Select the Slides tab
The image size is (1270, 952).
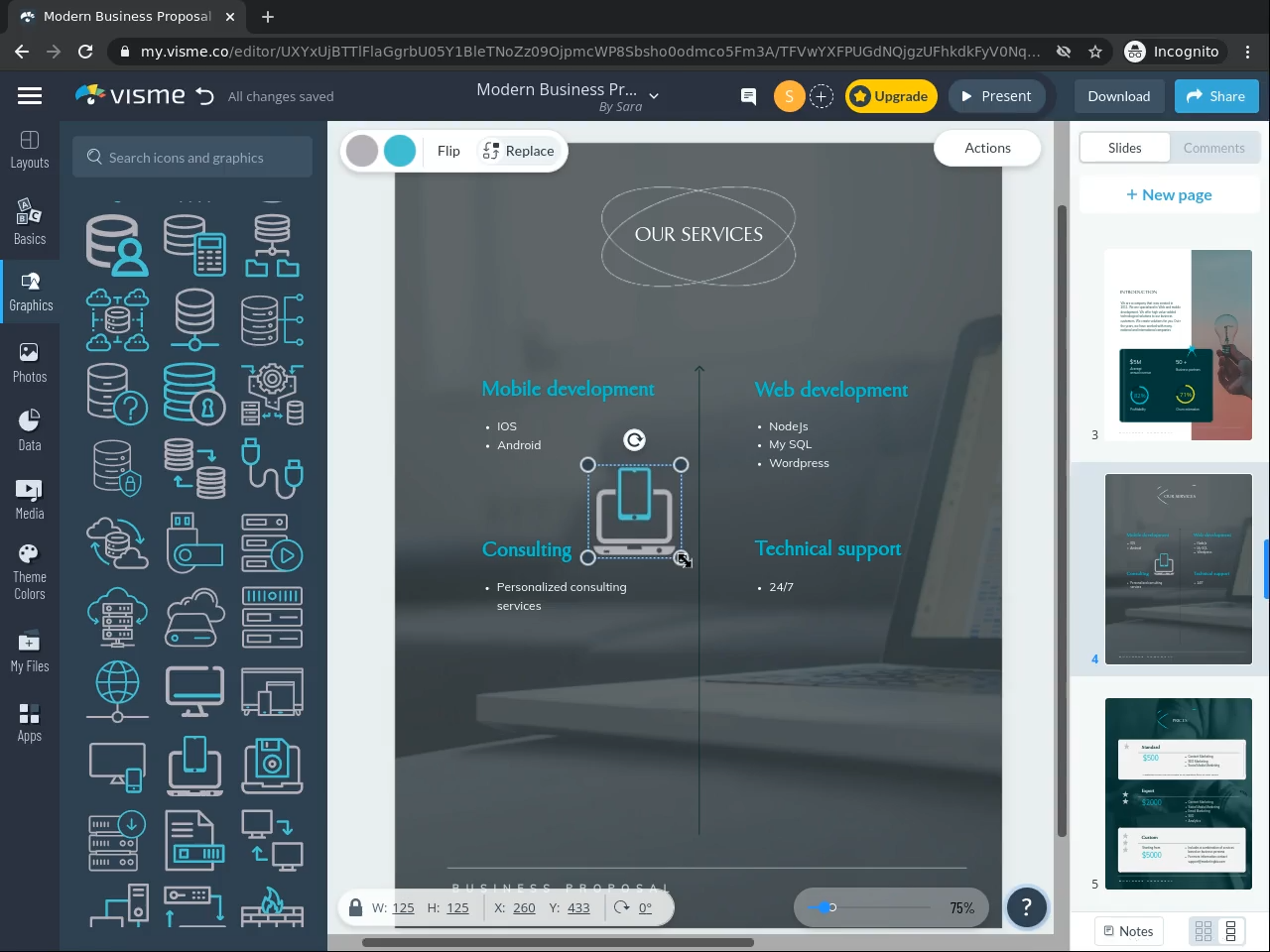click(1124, 148)
